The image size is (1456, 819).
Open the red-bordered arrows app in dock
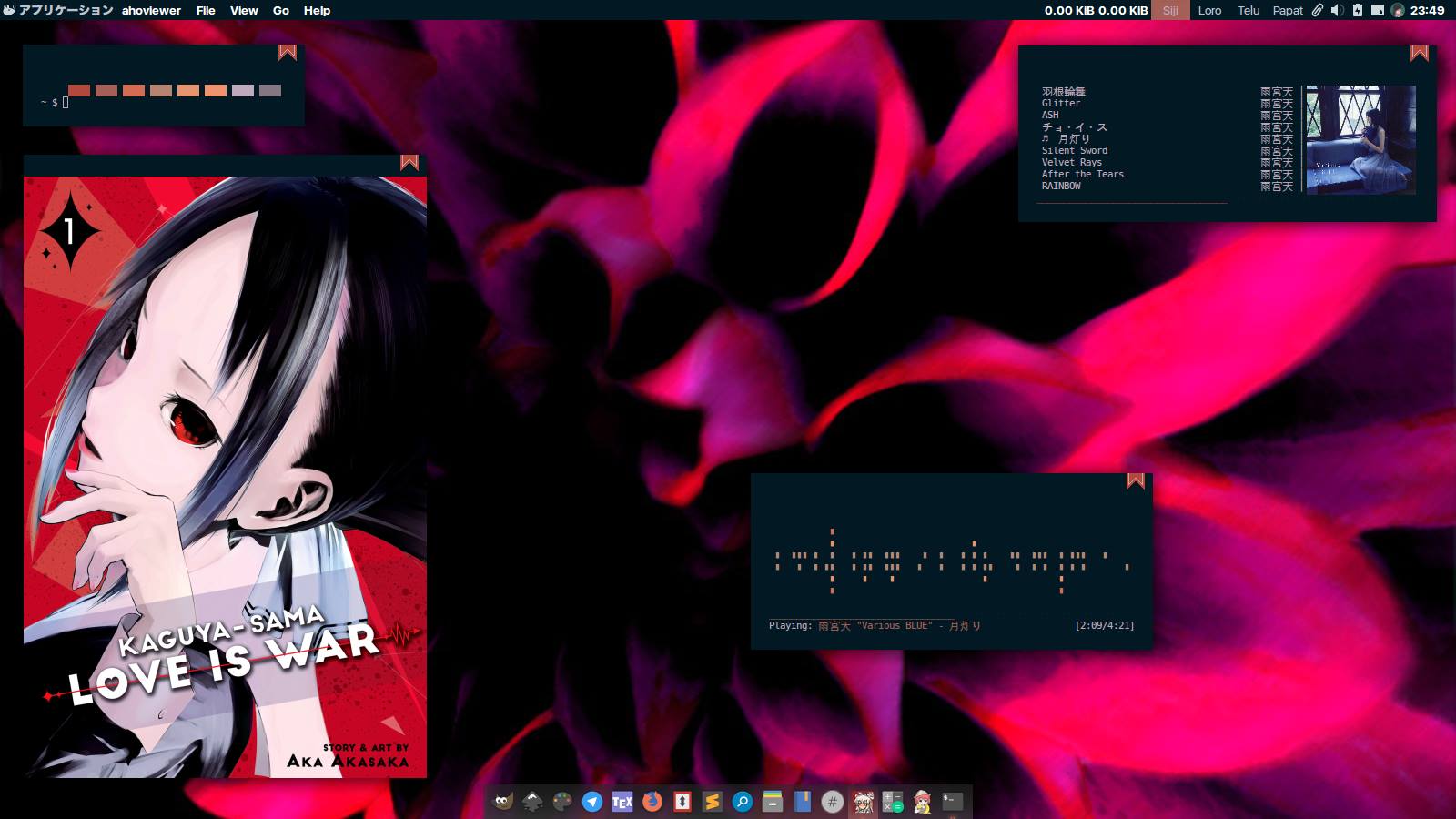(682, 802)
